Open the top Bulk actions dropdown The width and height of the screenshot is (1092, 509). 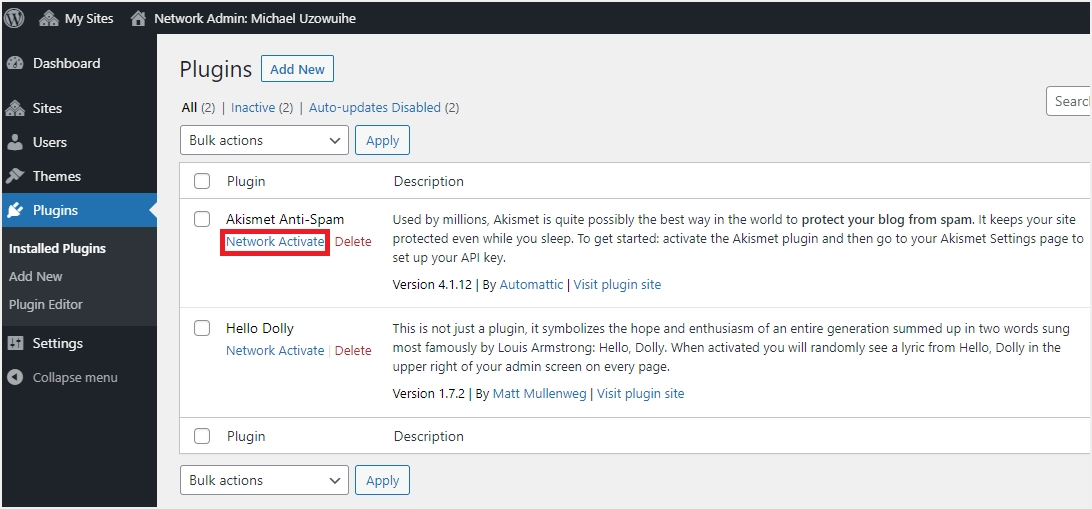tap(264, 140)
